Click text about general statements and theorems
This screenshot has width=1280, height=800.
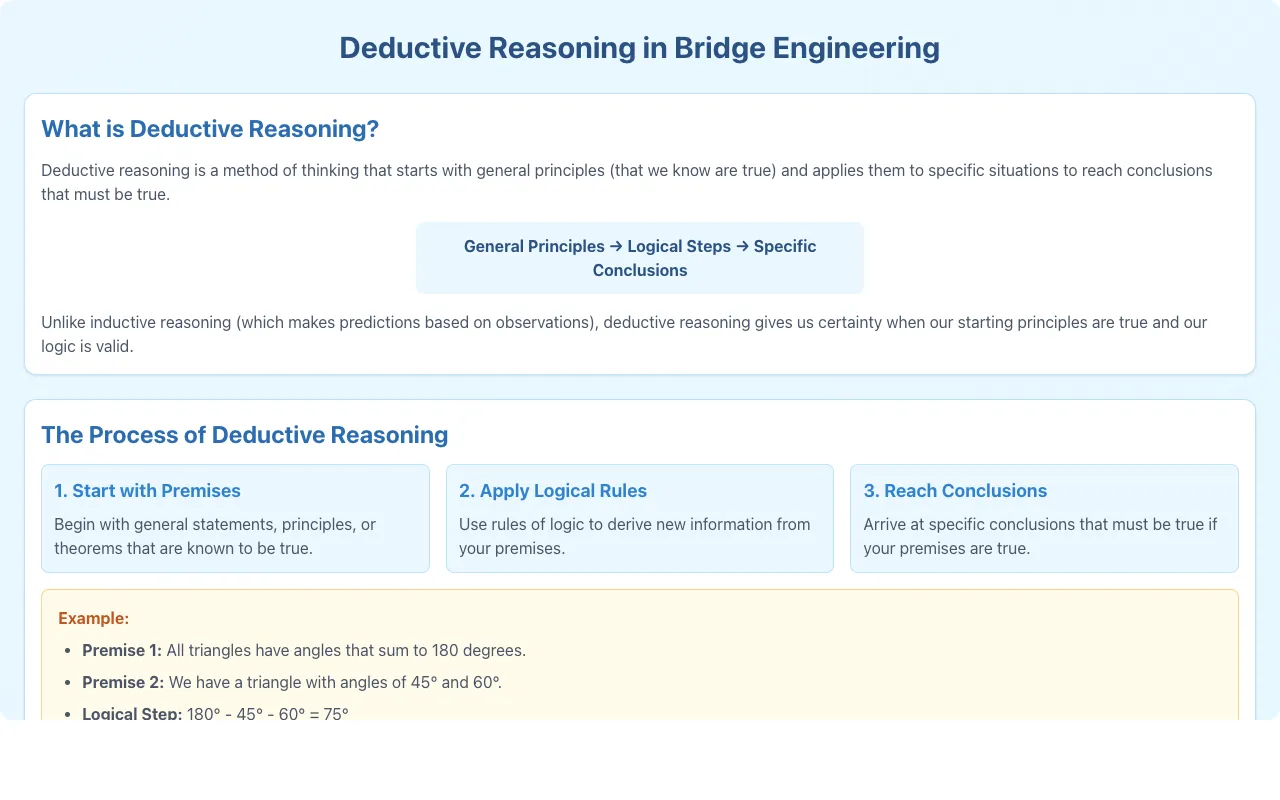point(215,536)
